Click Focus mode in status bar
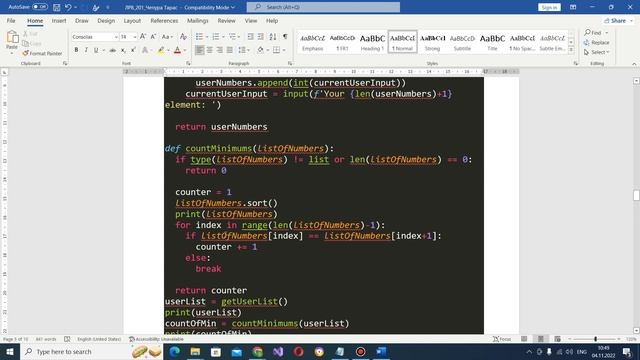The width and height of the screenshot is (640, 360). [502, 339]
